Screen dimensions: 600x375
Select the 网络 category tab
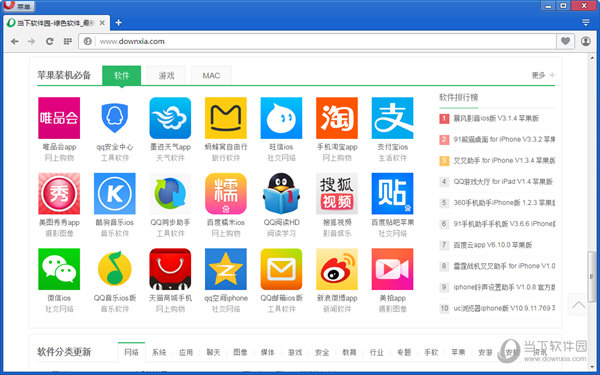pyautogui.click(x=131, y=352)
